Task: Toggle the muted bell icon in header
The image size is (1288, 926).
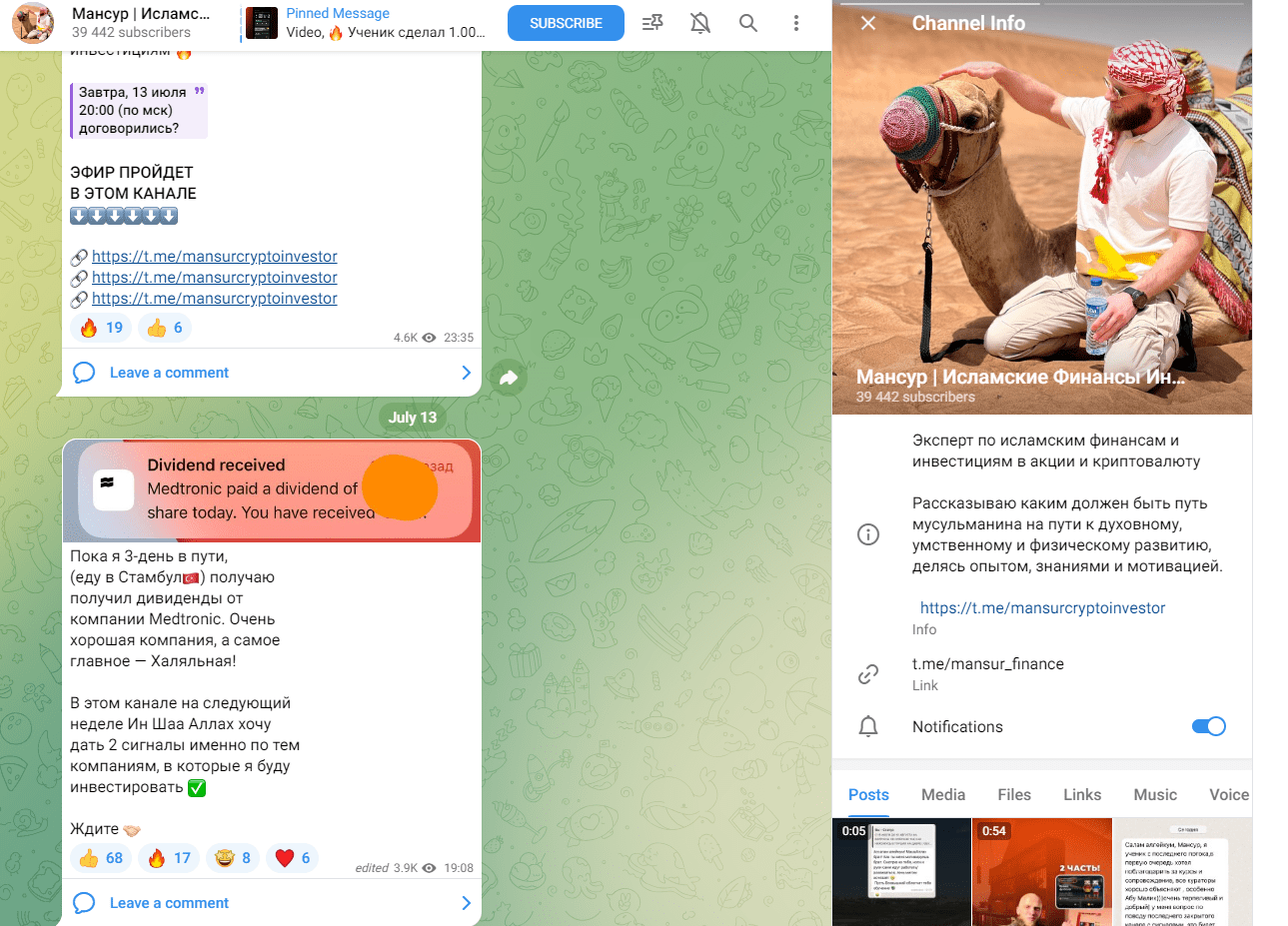Action: pos(700,22)
